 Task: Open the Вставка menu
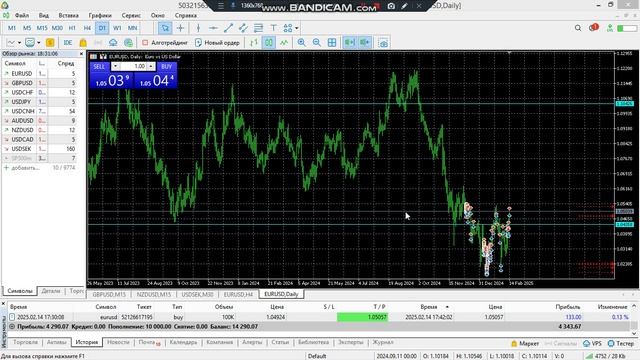point(68,16)
